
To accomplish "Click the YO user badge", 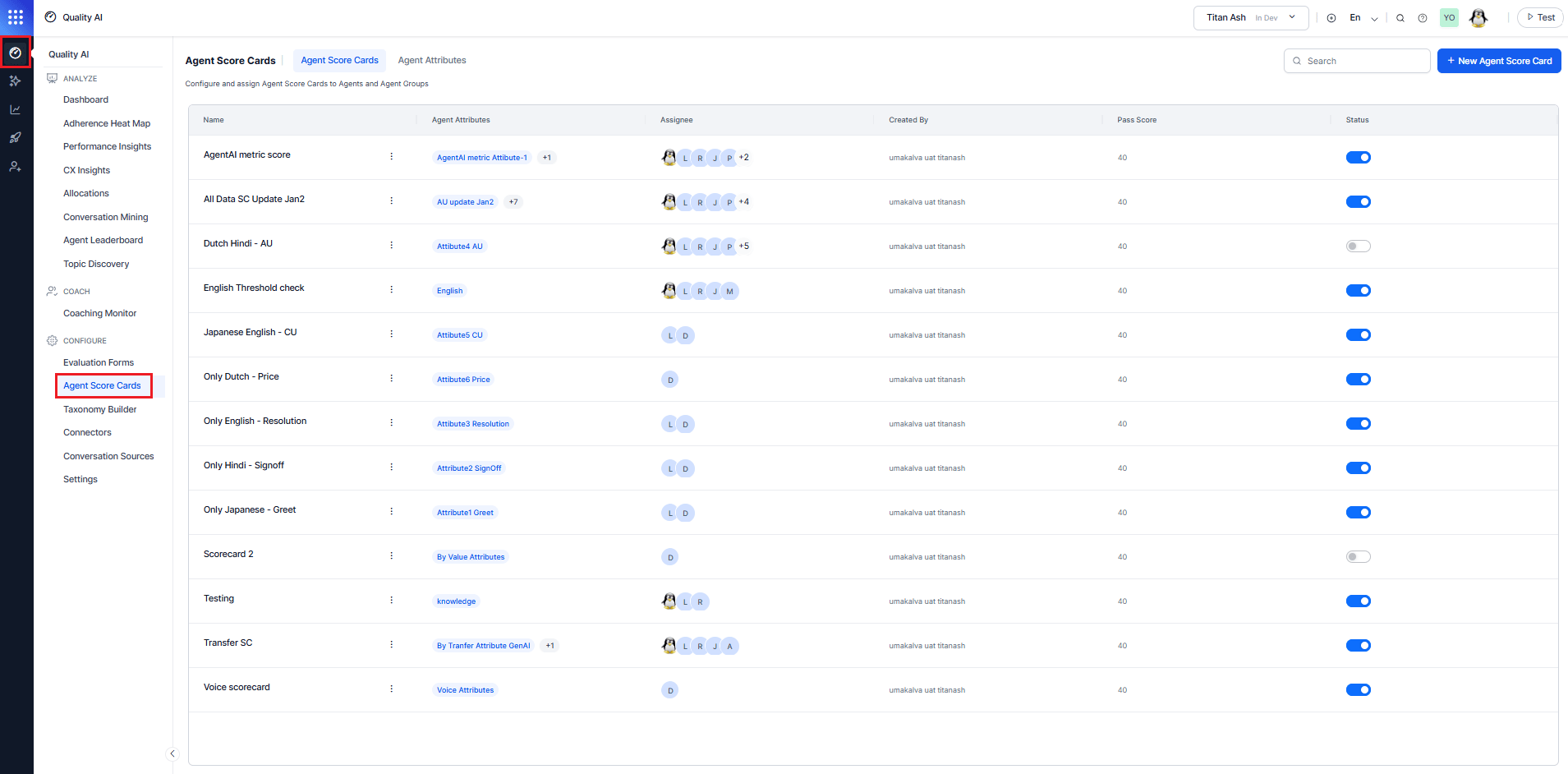I will pos(1449,17).
